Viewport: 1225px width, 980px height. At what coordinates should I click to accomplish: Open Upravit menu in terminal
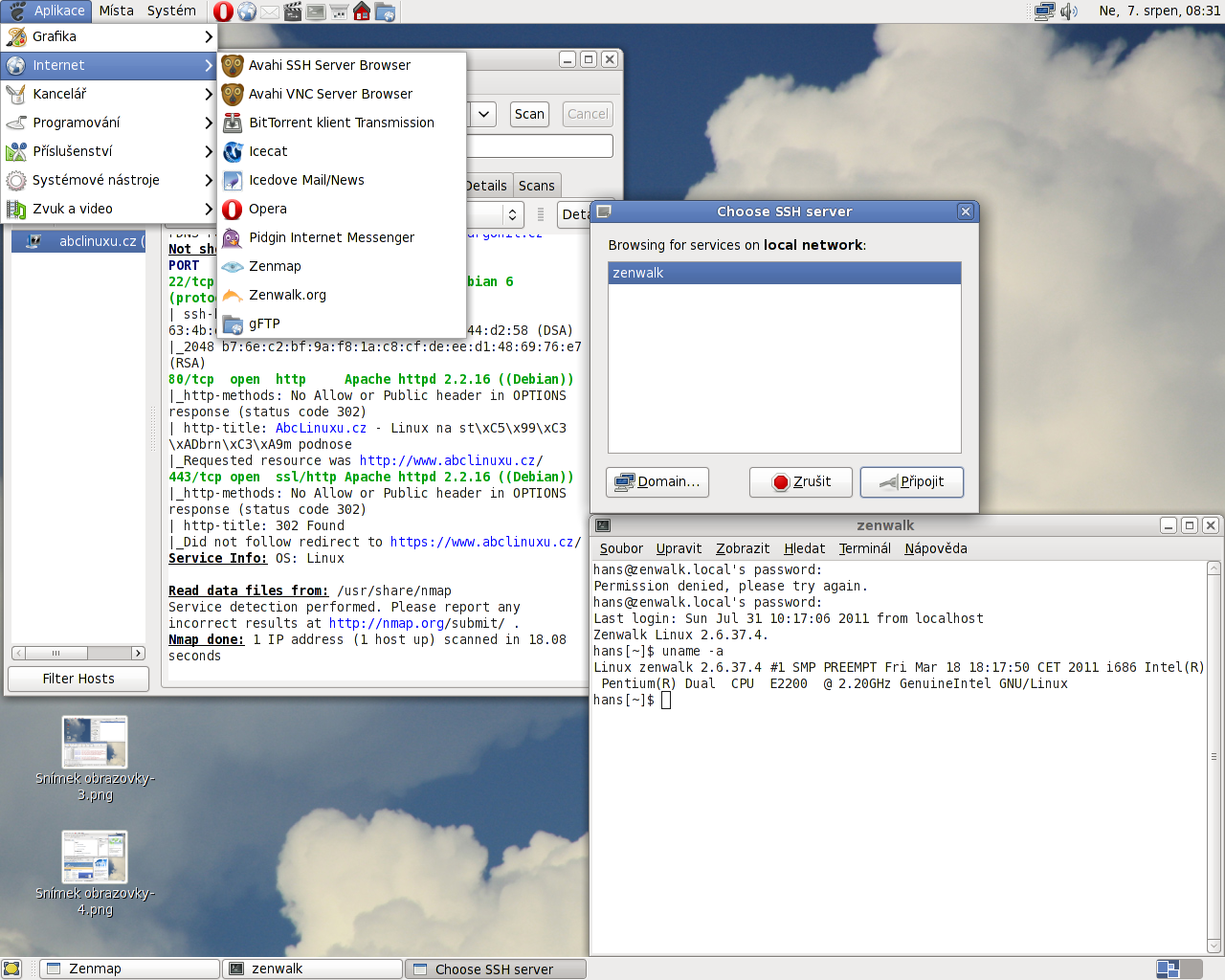click(679, 548)
